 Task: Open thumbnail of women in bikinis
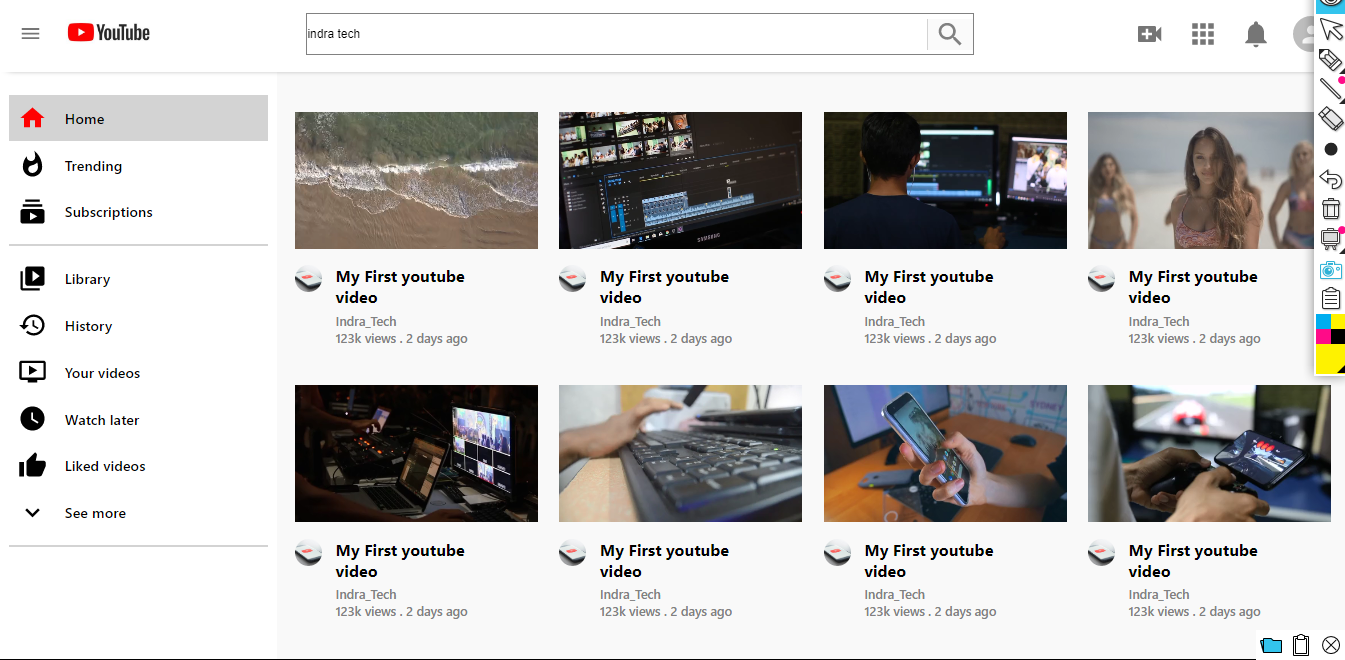click(x=1200, y=180)
